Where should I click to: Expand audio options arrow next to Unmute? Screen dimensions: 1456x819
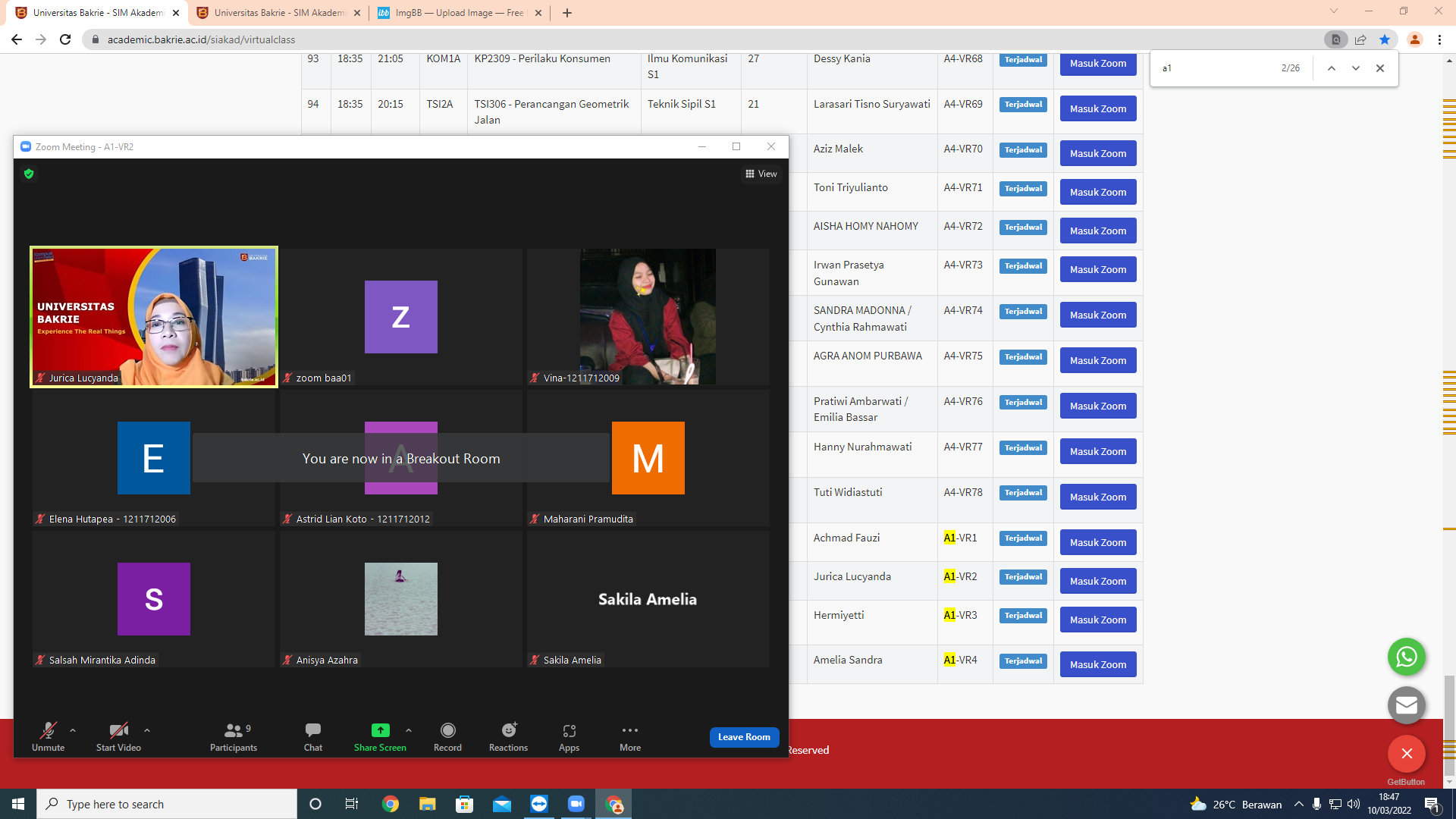click(x=73, y=730)
